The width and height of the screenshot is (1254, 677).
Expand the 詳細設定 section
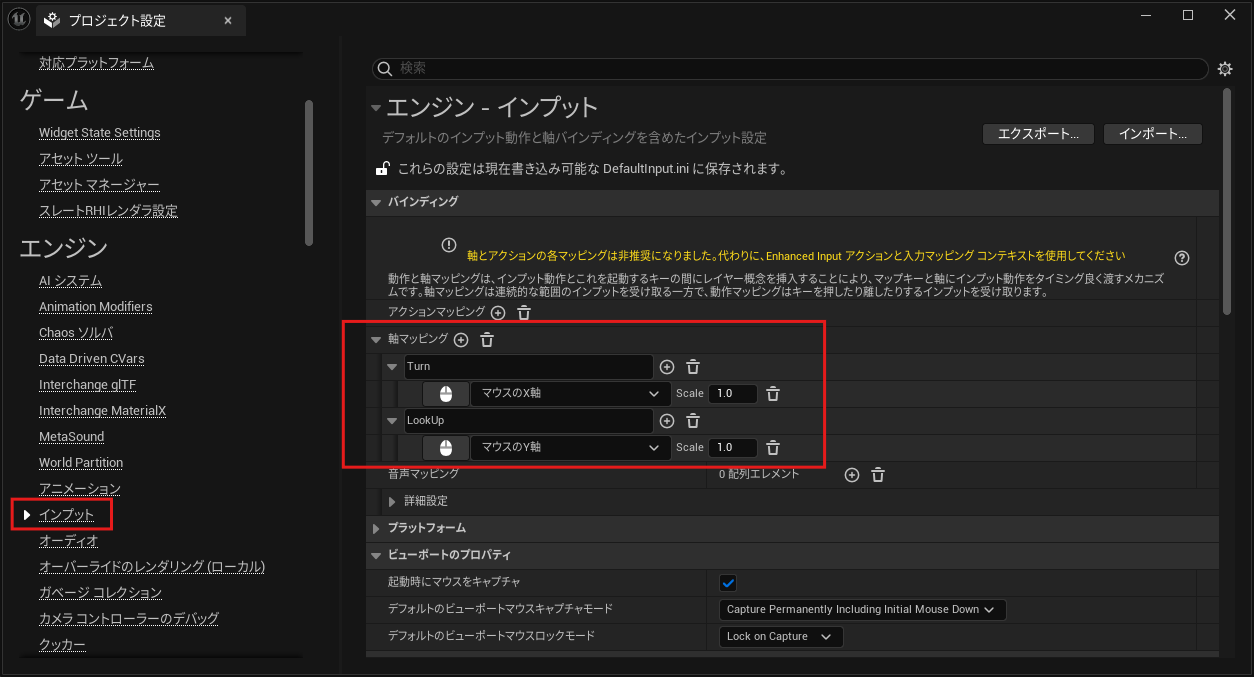393,501
